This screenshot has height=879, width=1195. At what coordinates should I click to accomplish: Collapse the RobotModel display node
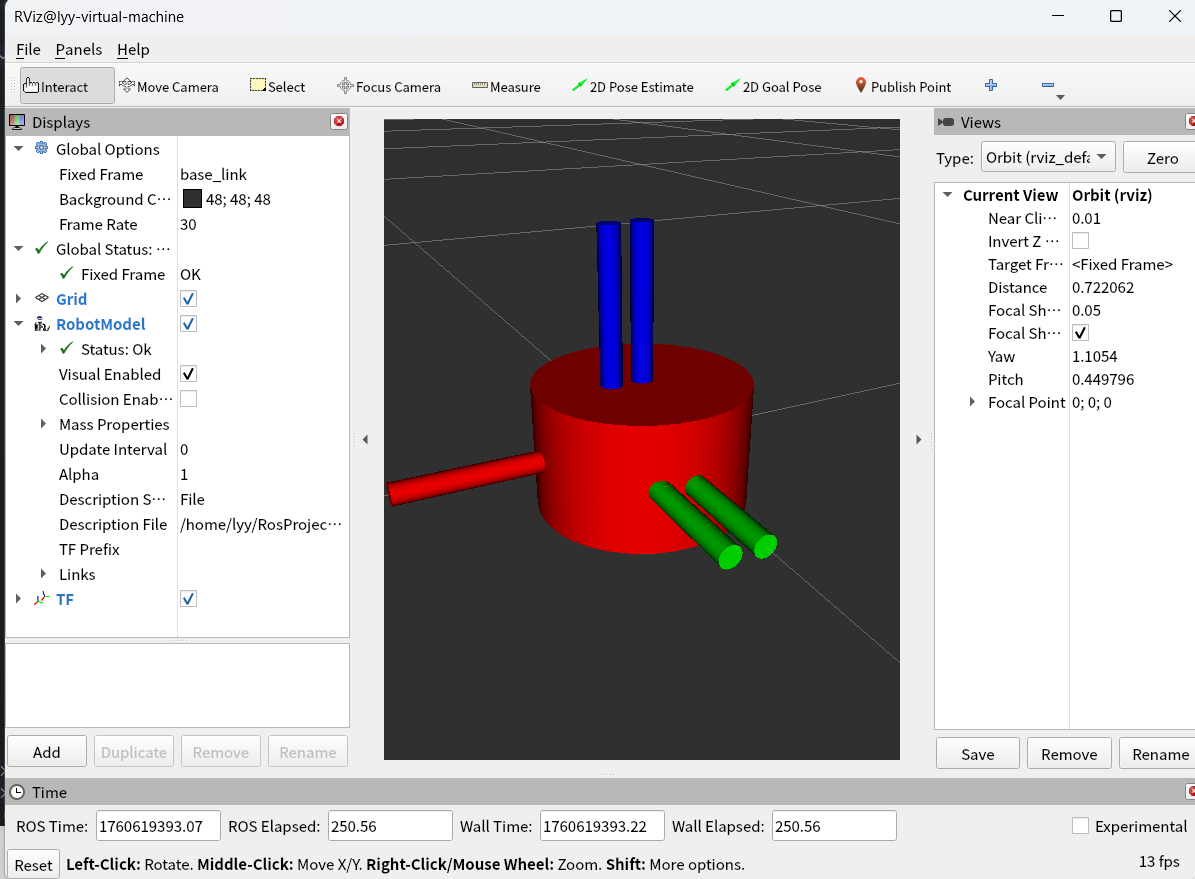coord(18,324)
